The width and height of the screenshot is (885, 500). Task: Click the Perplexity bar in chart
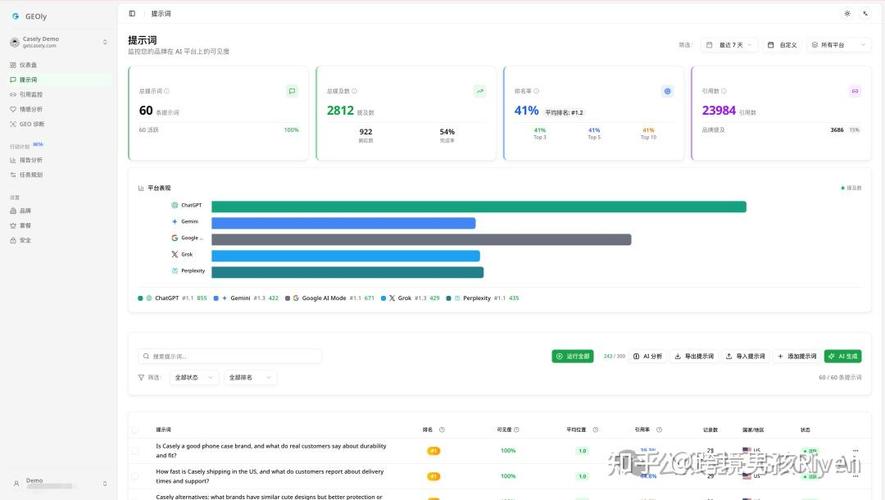click(347, 272)
